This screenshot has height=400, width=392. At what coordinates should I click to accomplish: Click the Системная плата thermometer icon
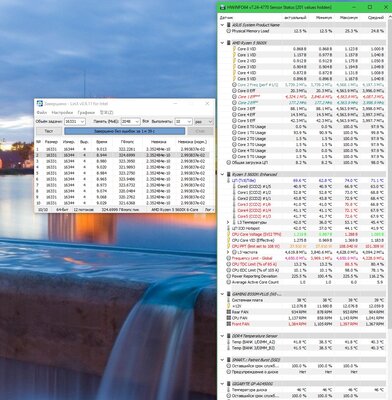pyautogui.click(x=228, y=300)
